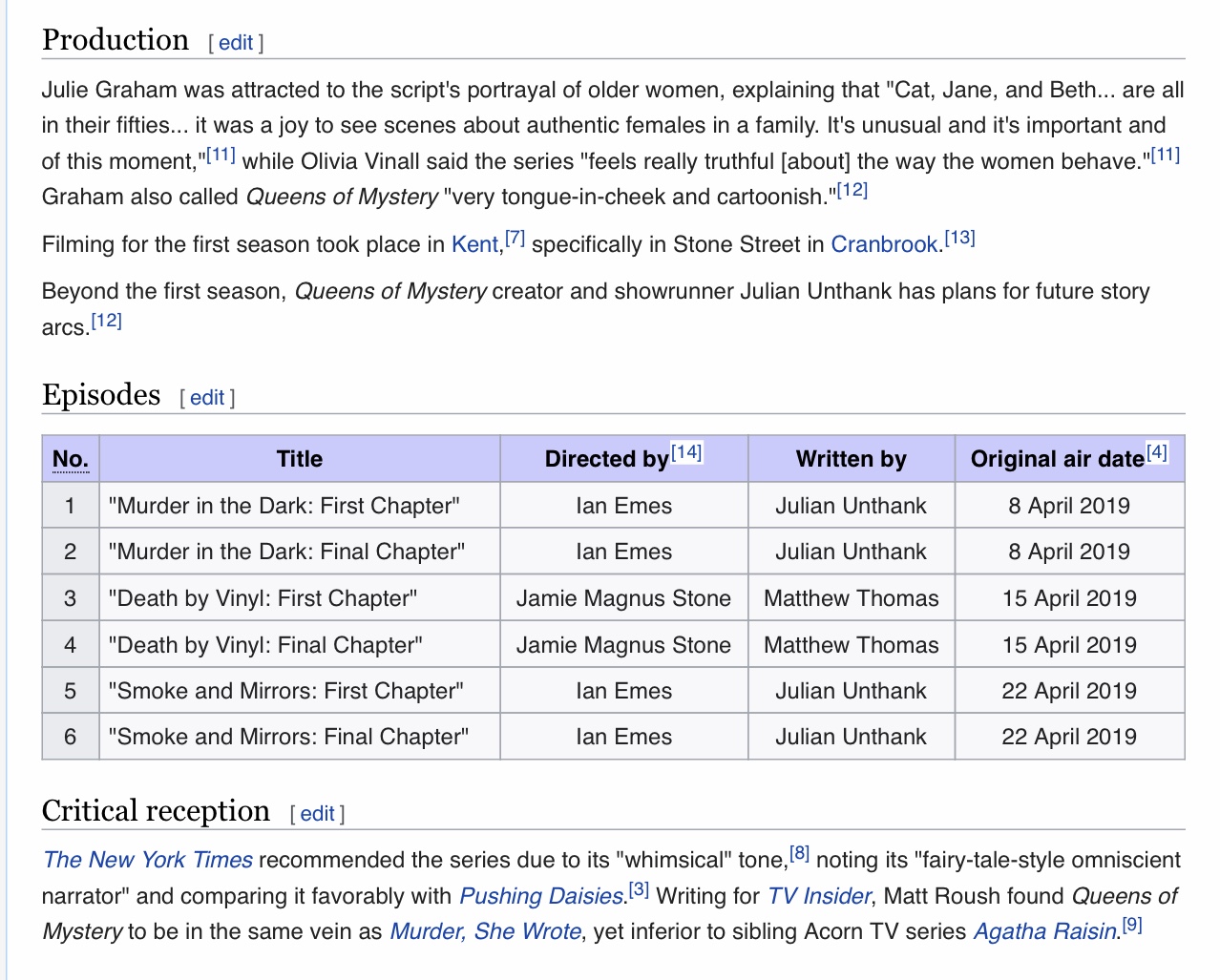Click "Death by Vinyl: First Chapter" title
The image size is (1220, 980).
pyautogui.click(x=263, y=598)
